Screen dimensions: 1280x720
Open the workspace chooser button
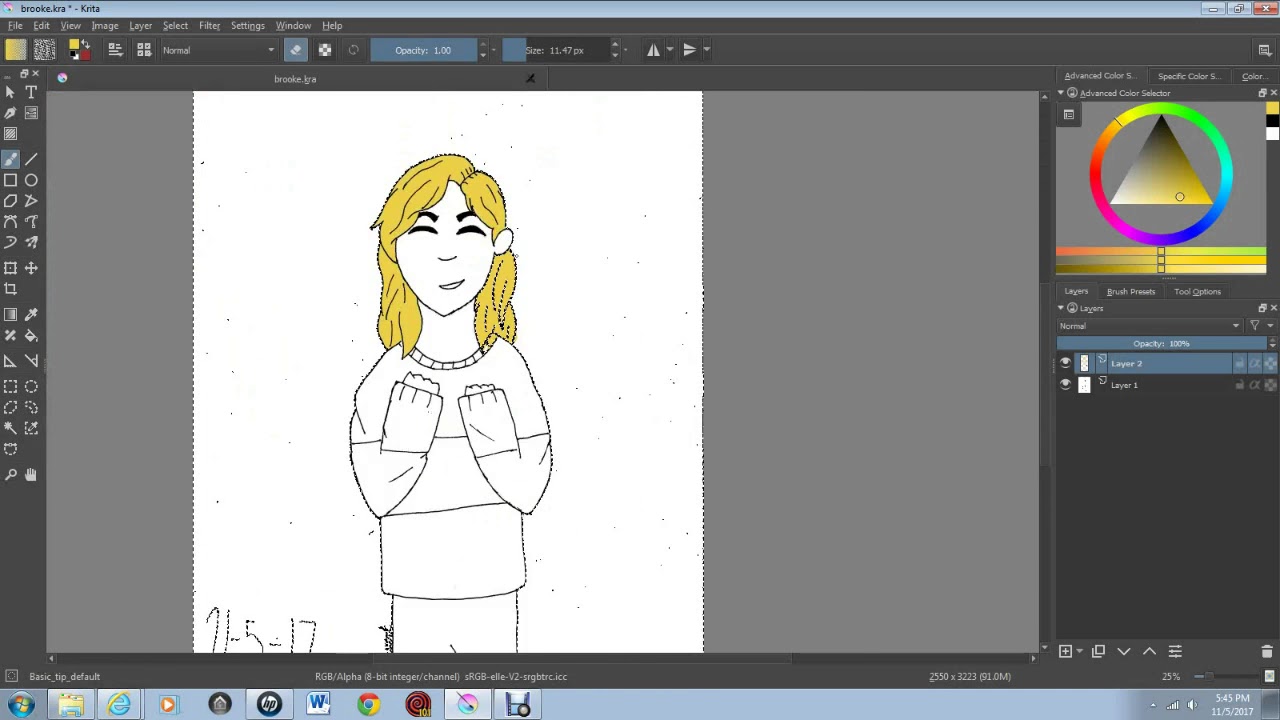click(1265, 50)
